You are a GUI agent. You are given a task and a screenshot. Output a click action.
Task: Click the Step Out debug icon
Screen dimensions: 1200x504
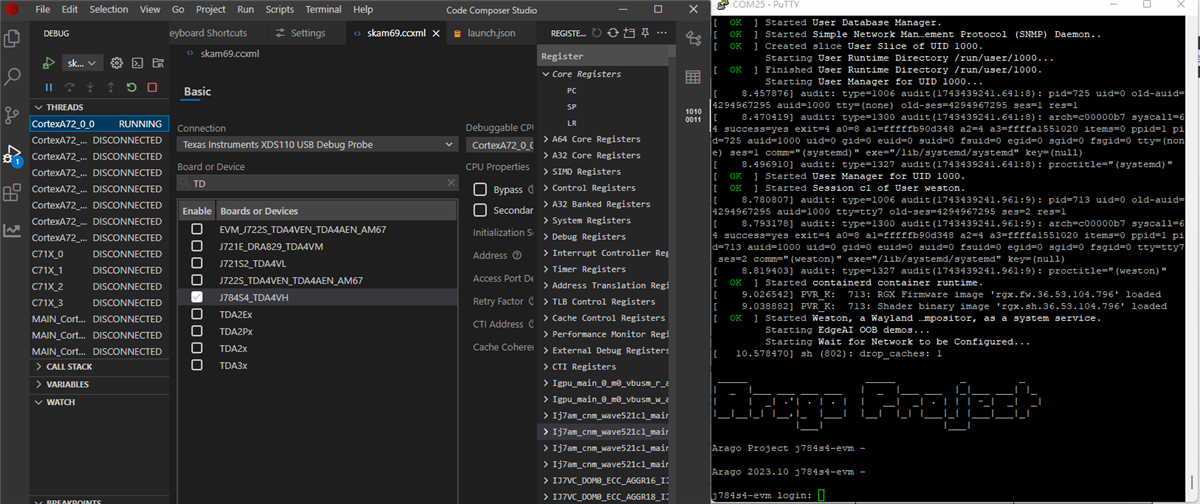110,88
